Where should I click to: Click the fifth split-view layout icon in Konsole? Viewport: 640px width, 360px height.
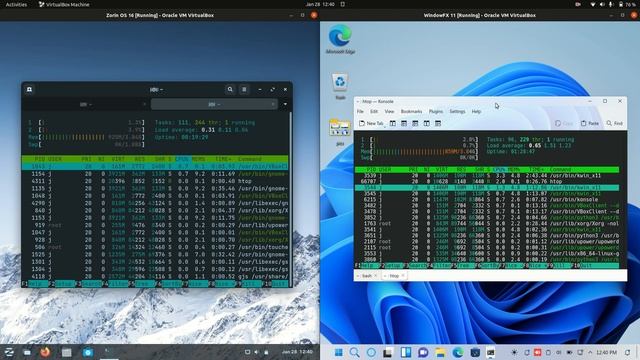(438, 123)
